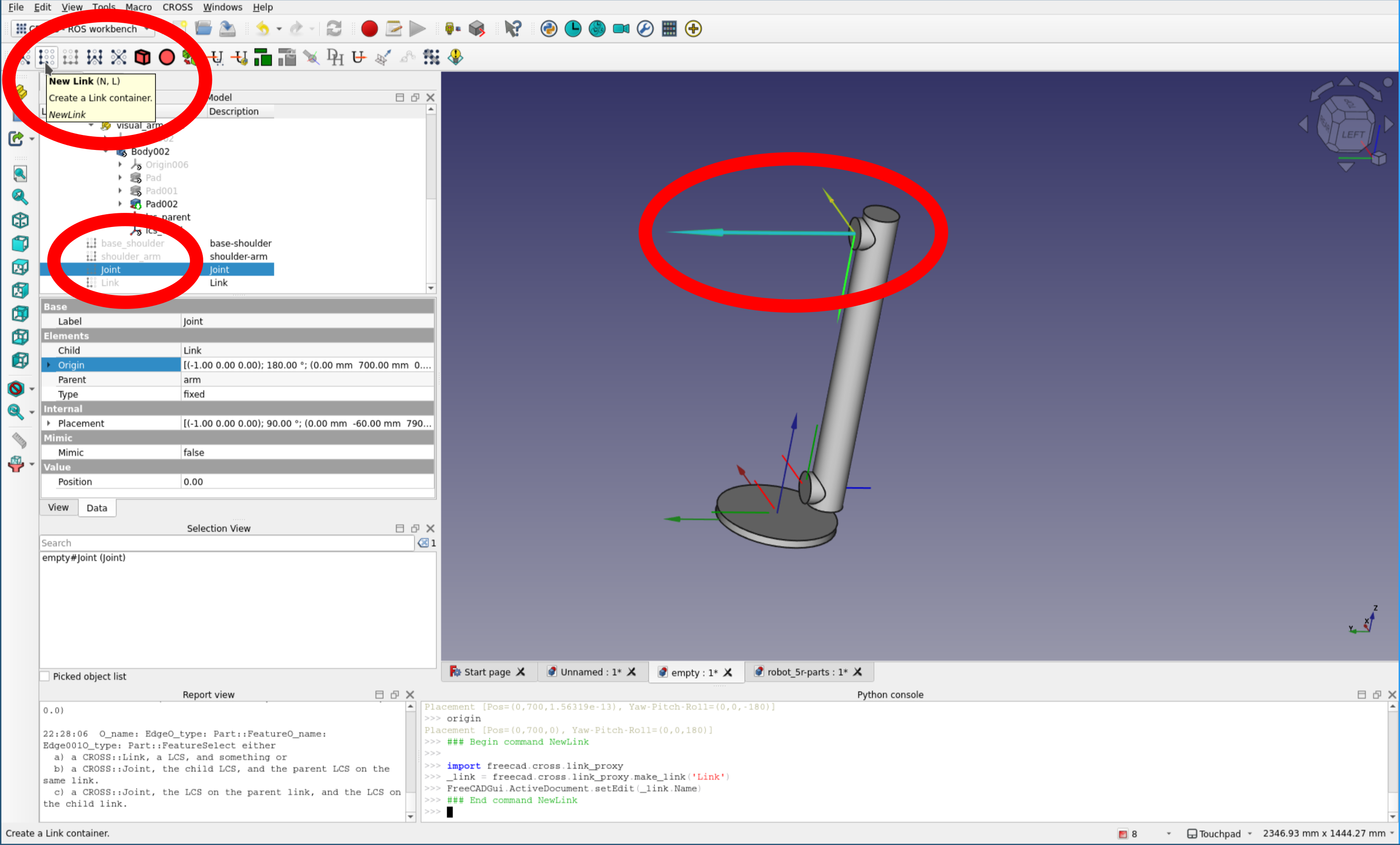Screen dimensions: 1400x845
Task: Click the fit-all magnifier page icon
Action: click(x=20, y=174)
